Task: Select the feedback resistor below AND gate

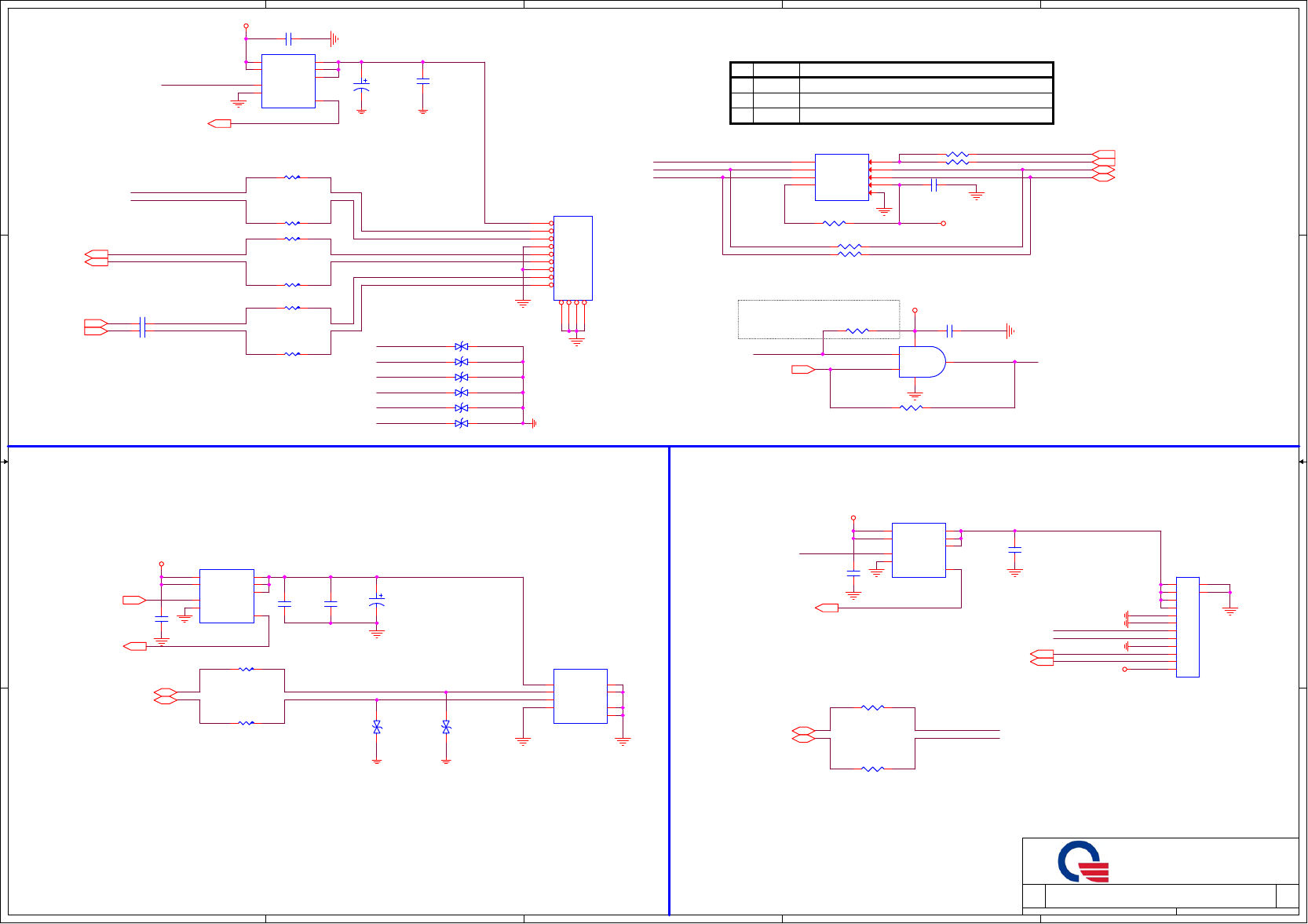Action: click(911, 407)
